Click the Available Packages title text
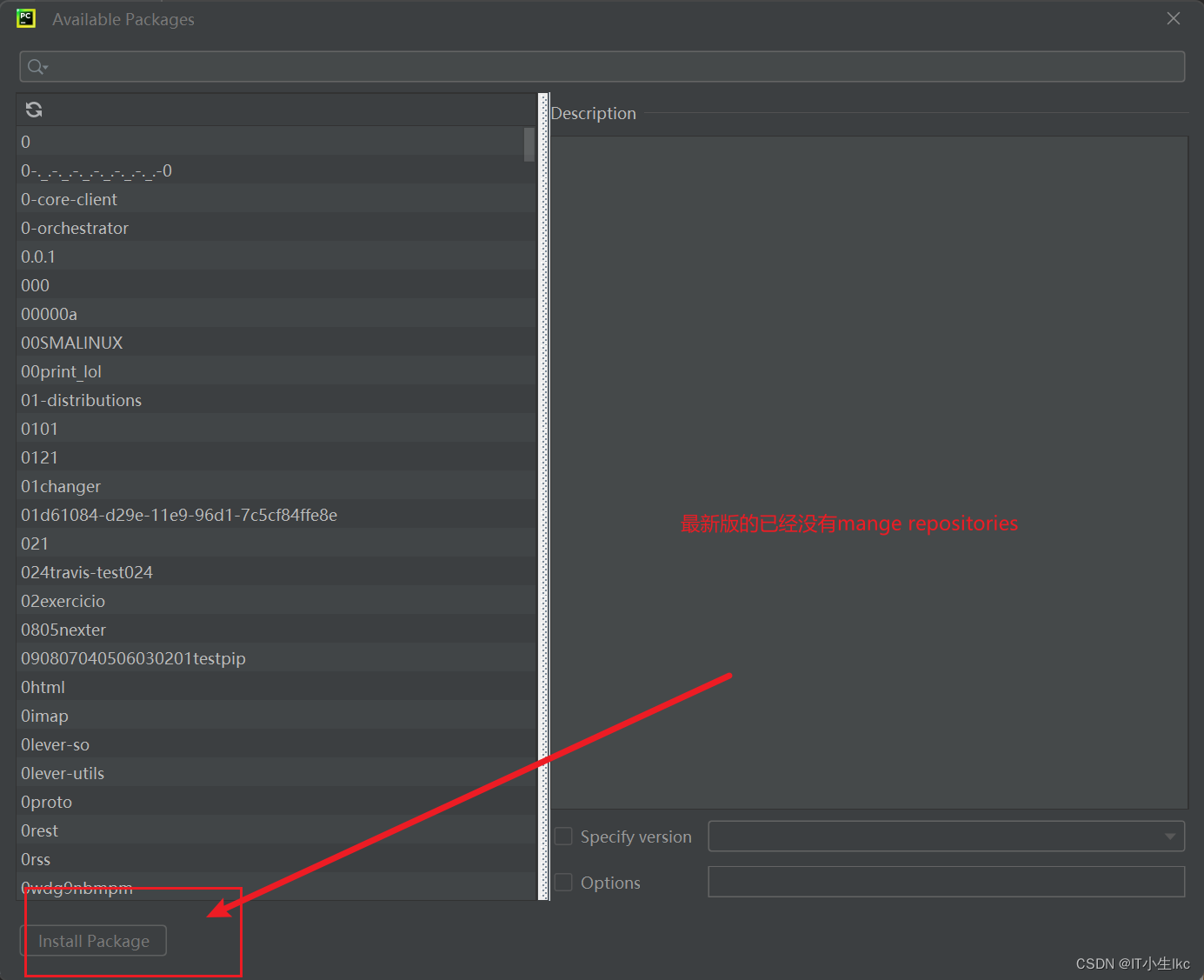The image size is (1204, 980). point(123,18)
